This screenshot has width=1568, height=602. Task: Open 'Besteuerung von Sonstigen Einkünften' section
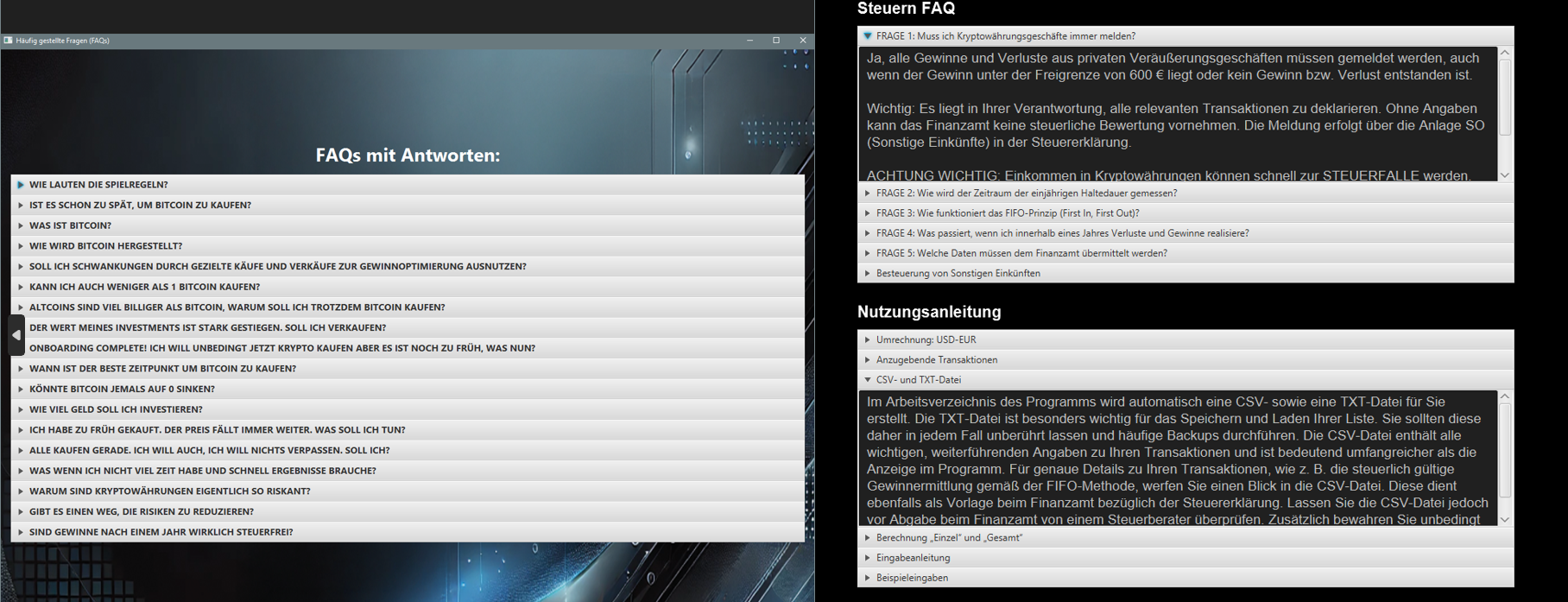pos(1185,273)
